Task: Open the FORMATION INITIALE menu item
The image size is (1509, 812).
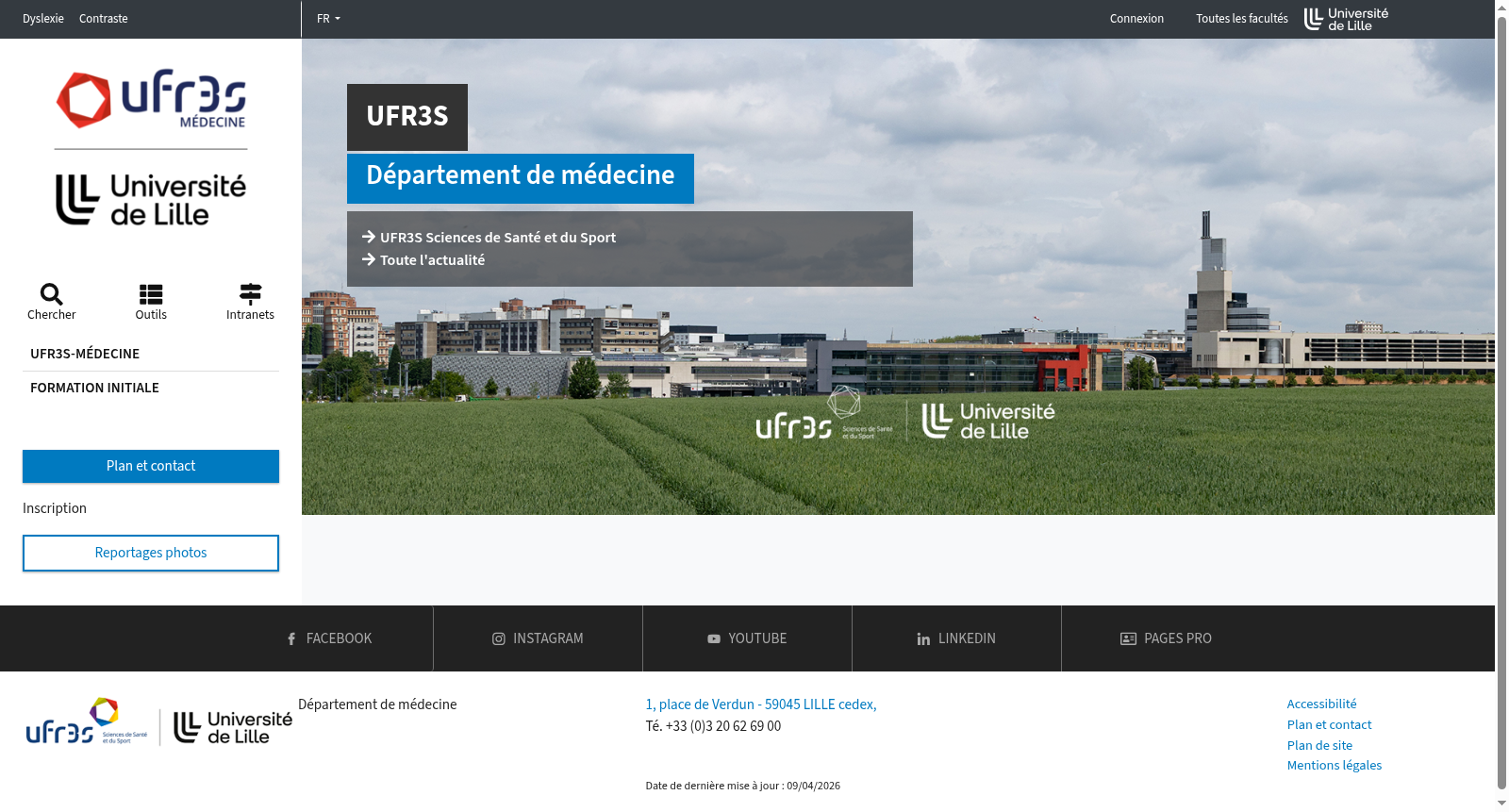Action: [x=151, y=388]
